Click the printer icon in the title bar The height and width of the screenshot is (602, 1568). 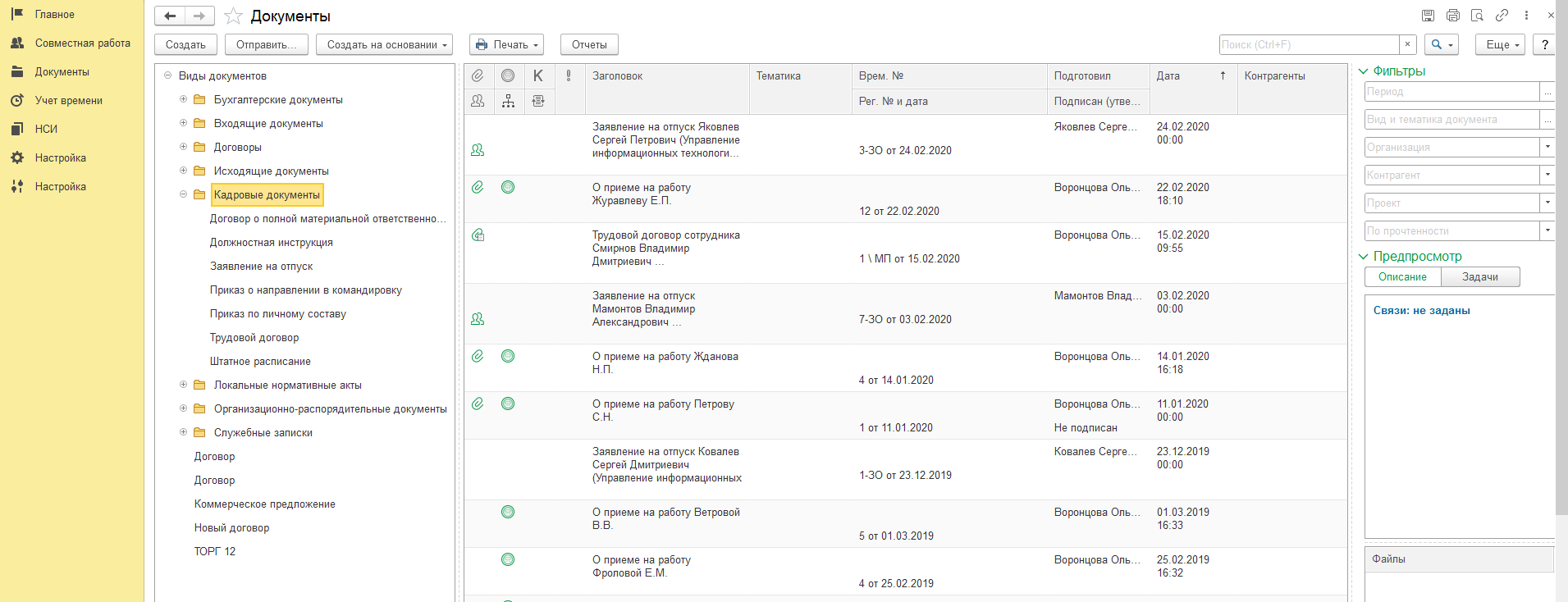coord(1453,16)
